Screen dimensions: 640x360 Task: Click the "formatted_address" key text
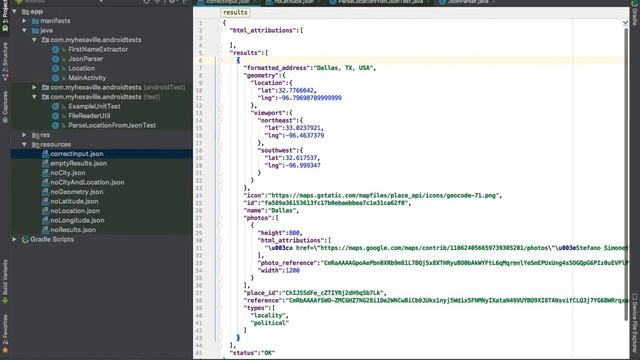pos(277,68)
